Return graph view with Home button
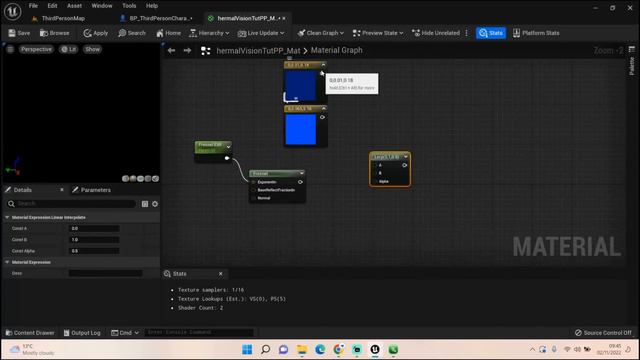 click(169, 33)
